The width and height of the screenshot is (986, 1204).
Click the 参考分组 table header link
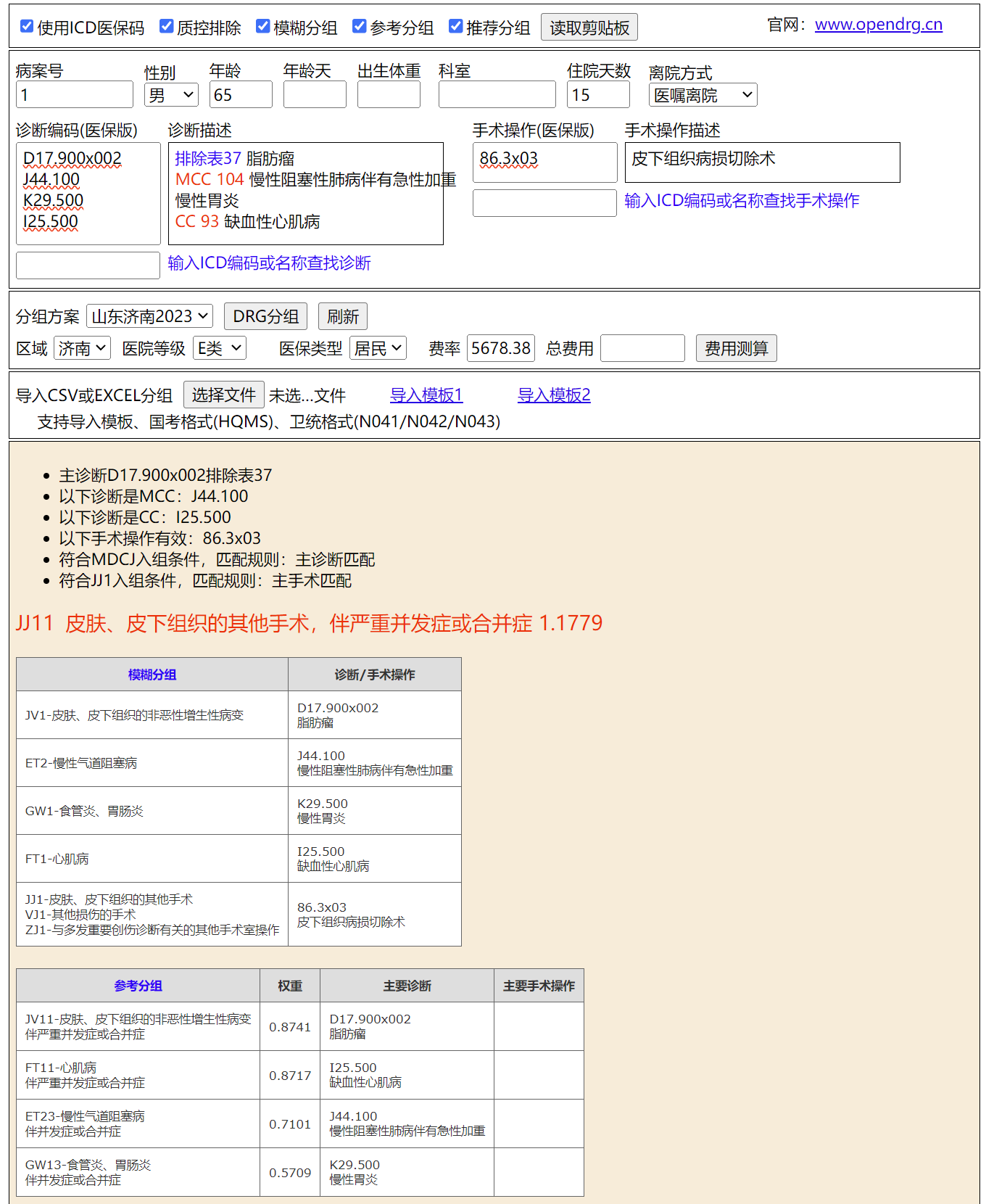pos(138,986)
